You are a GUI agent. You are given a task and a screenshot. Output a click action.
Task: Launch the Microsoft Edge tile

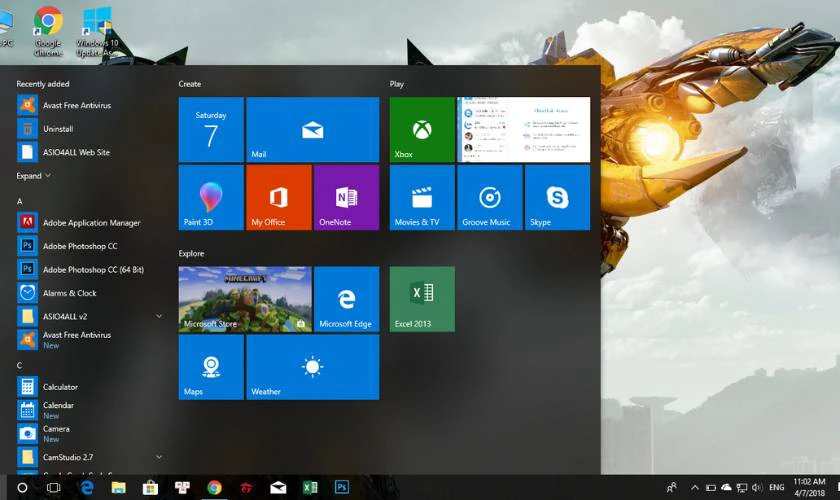pyautogui.click(x=347, y=299)
